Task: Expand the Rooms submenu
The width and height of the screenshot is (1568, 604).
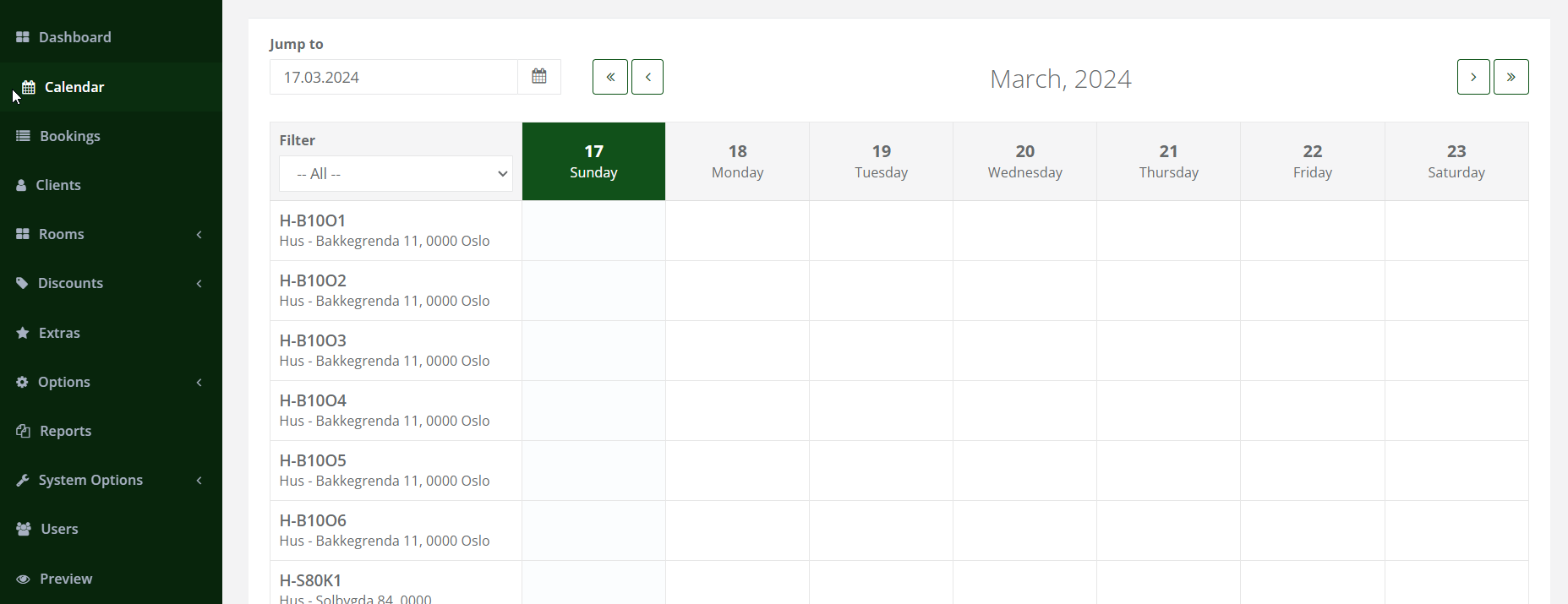Action: pos(110,234)
